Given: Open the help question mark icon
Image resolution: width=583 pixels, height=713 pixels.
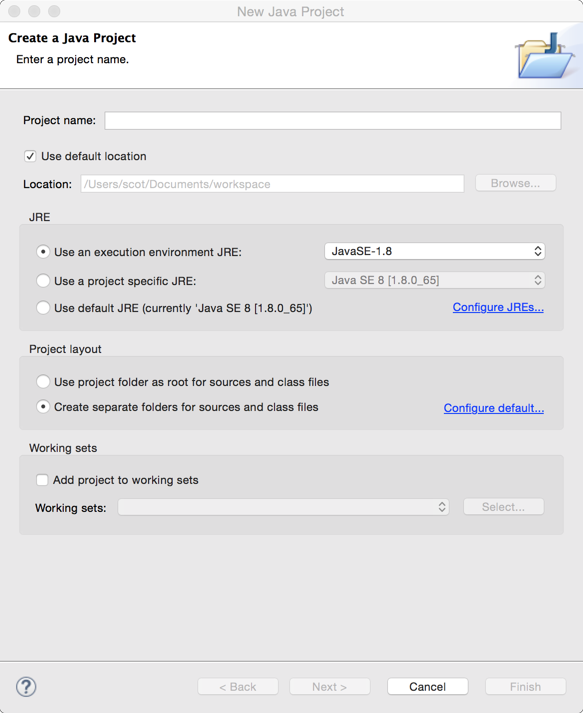Looking at the screenshot, I should (x=26, y=687).
